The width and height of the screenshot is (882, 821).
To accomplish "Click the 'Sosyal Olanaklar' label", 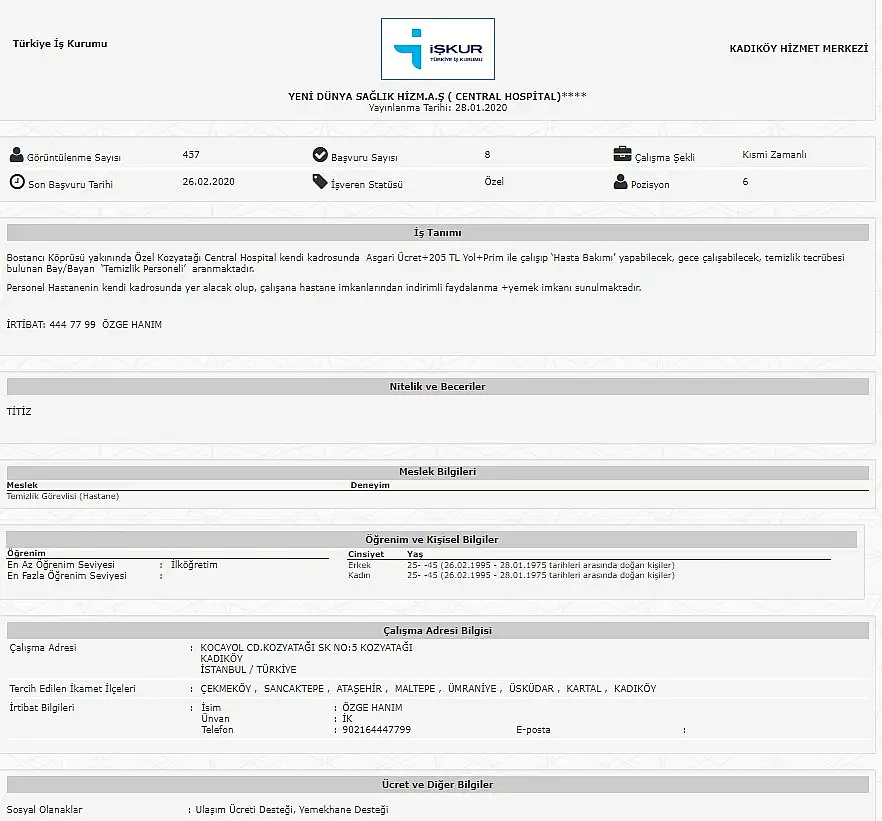I will coord(44,810).
